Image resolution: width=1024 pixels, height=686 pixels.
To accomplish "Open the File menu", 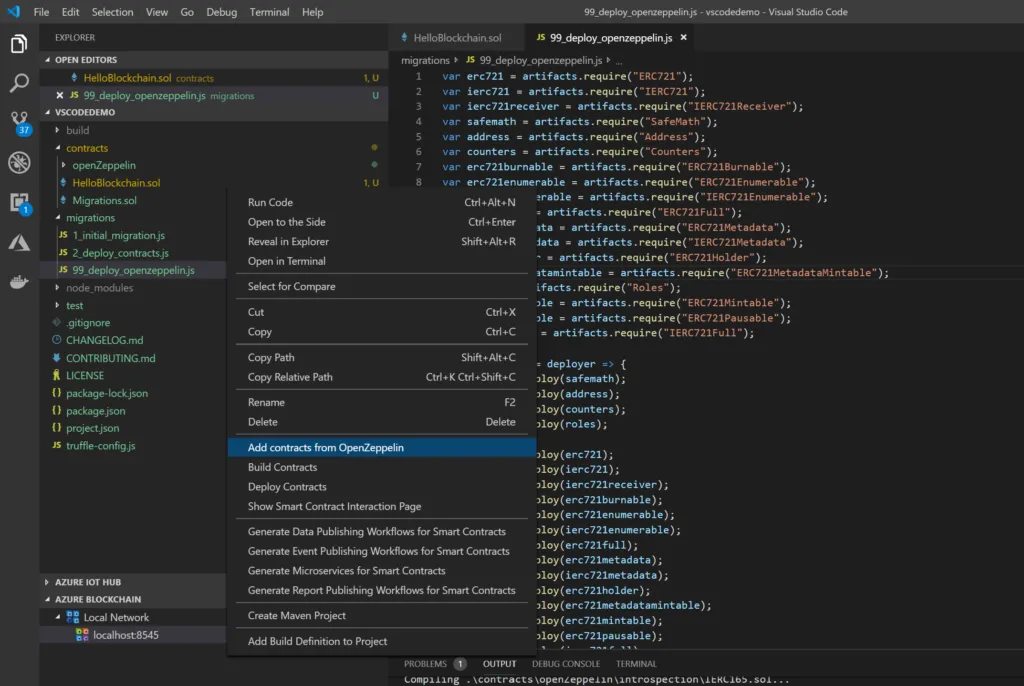I will [x=41, y=12].
